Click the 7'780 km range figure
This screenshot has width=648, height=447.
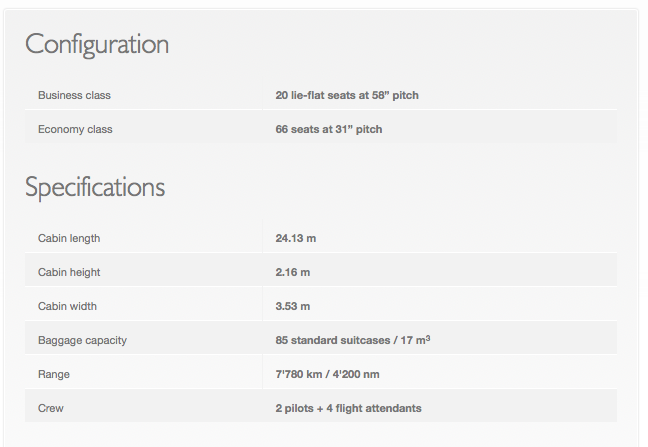(x=301, y=374)
